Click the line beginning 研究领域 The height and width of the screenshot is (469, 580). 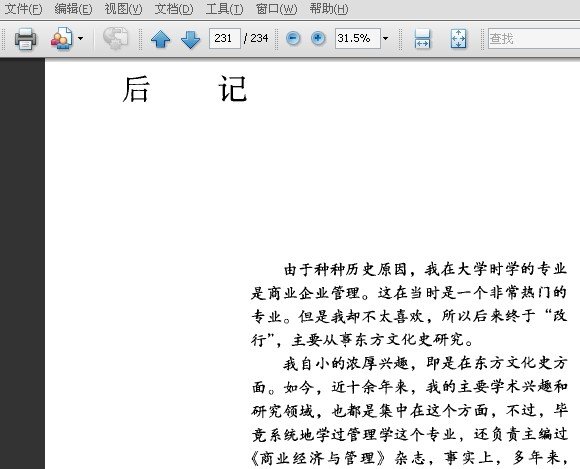point(409,411)
